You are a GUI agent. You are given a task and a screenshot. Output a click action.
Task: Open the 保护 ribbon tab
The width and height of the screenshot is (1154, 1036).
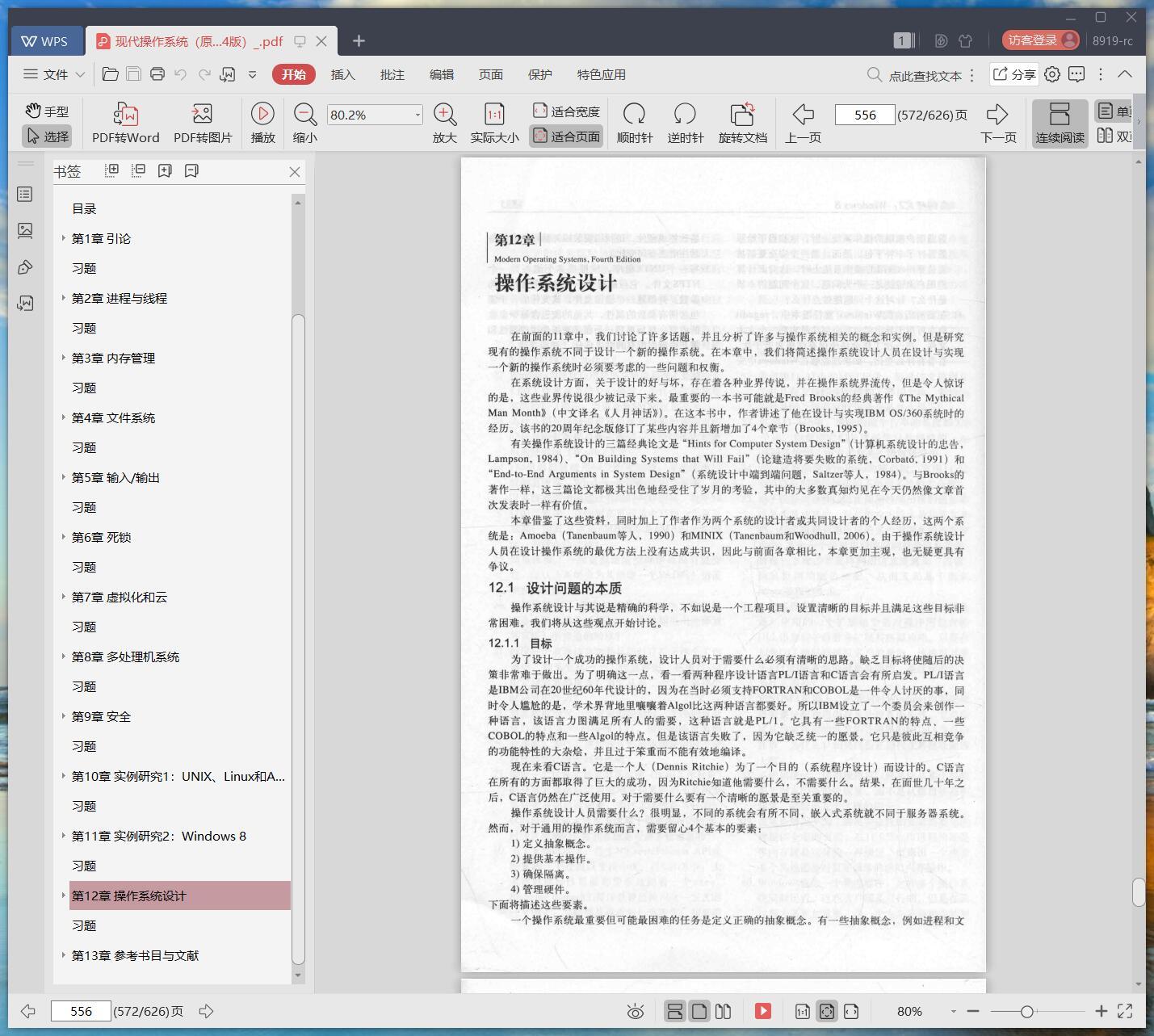(539, 74)
